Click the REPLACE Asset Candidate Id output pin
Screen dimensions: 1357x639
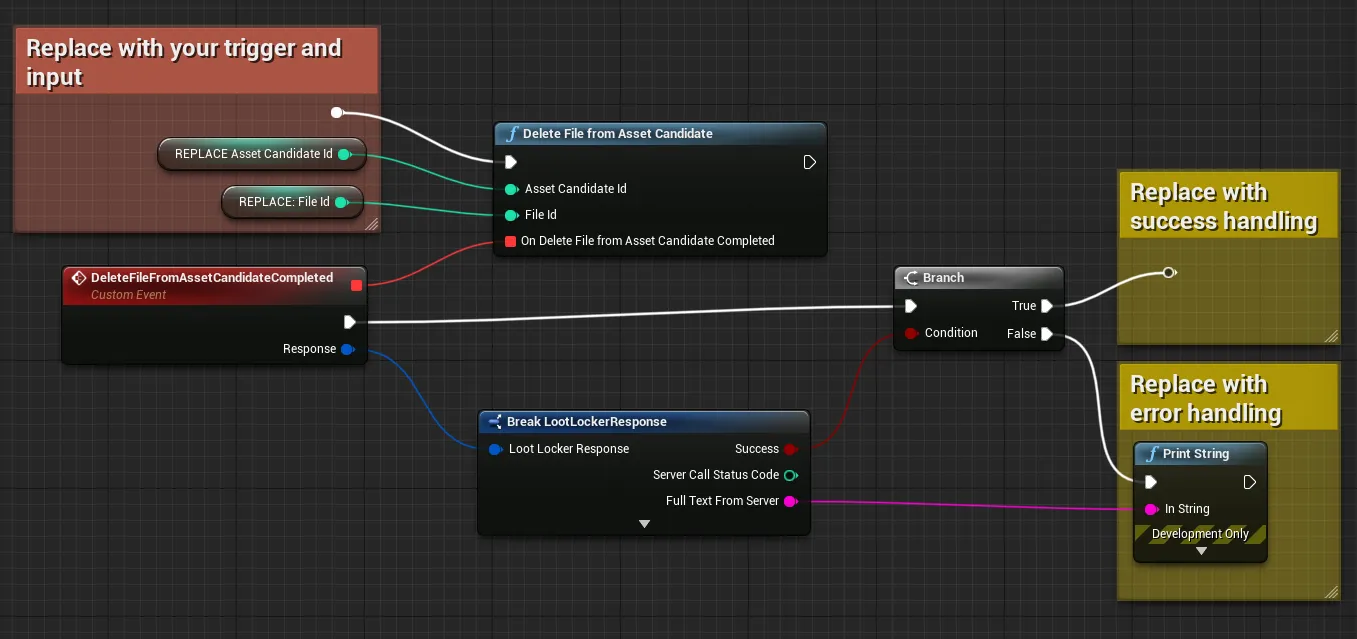pyautogui.click(x=344, y=154)
